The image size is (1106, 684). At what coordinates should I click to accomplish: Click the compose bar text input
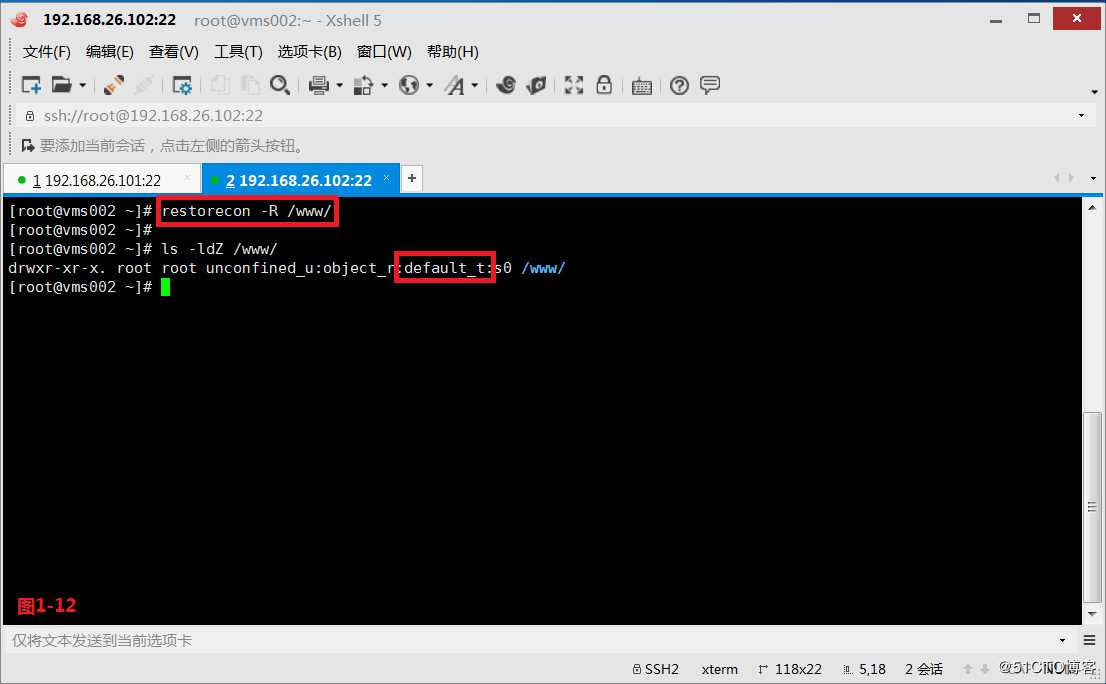coord(529,640)
